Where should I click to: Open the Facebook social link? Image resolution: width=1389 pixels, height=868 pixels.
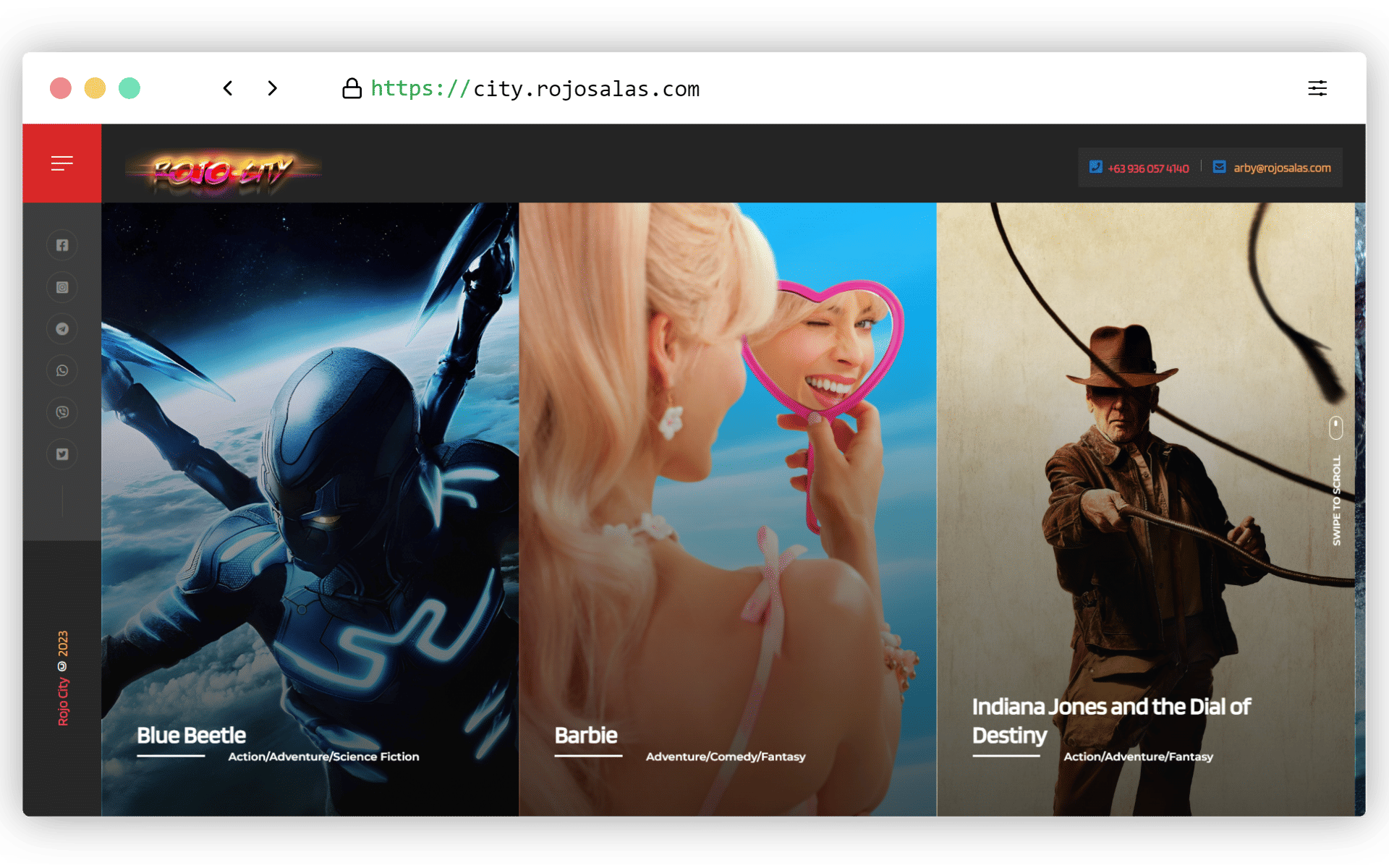click(62, 245)
